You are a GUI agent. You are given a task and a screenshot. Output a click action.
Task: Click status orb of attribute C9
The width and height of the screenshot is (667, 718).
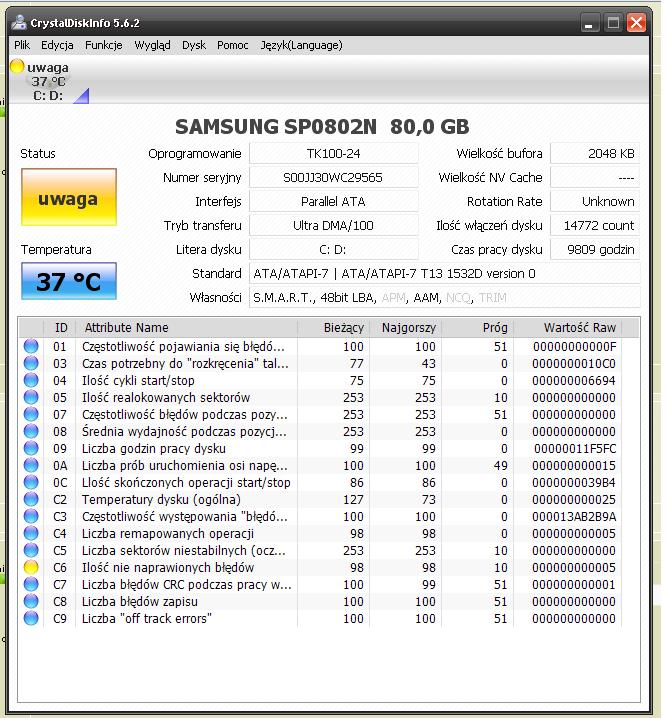(x=31, y=618)
